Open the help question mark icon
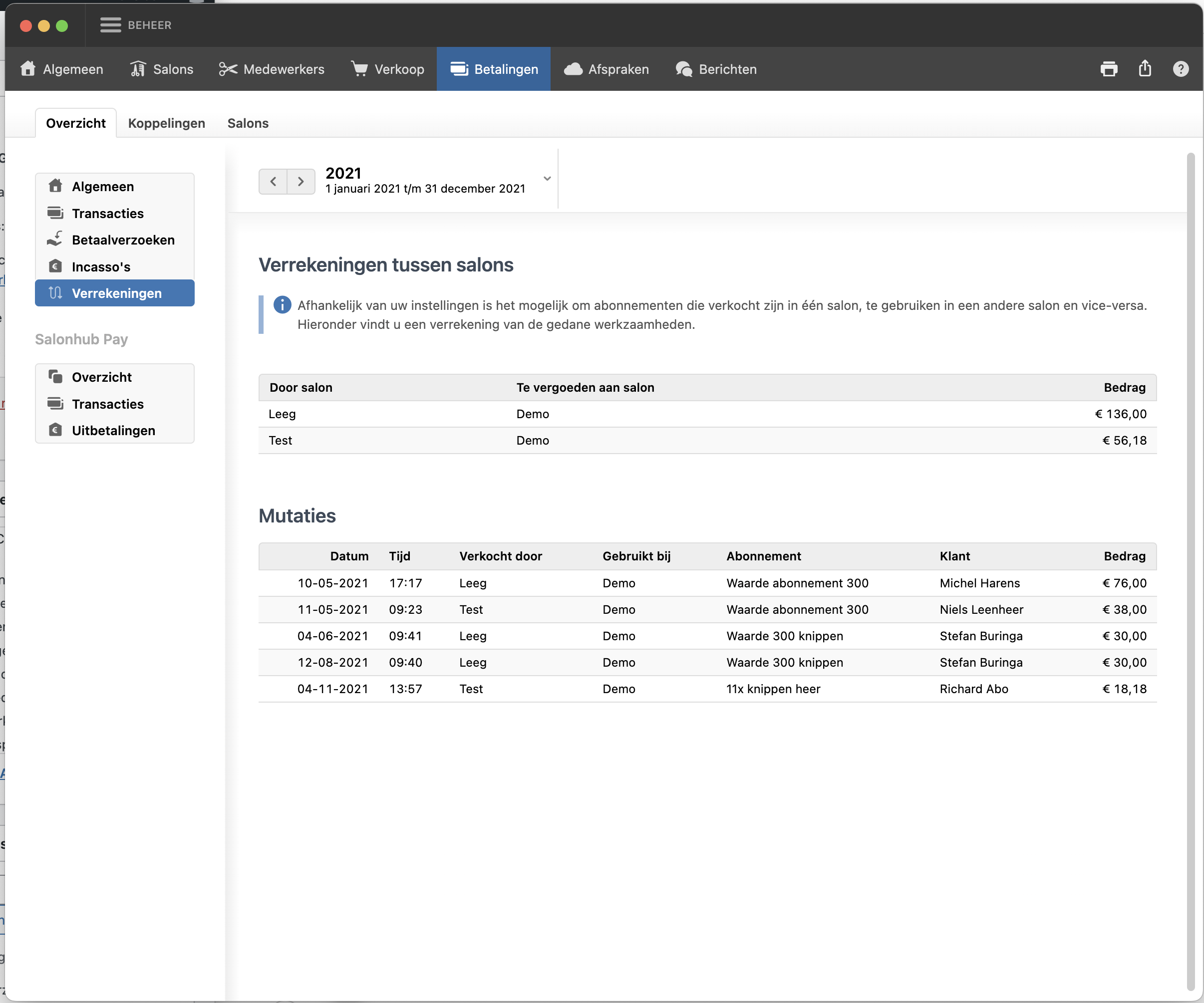This screenshot has width=1204, height=1003. pos(1180,69)
